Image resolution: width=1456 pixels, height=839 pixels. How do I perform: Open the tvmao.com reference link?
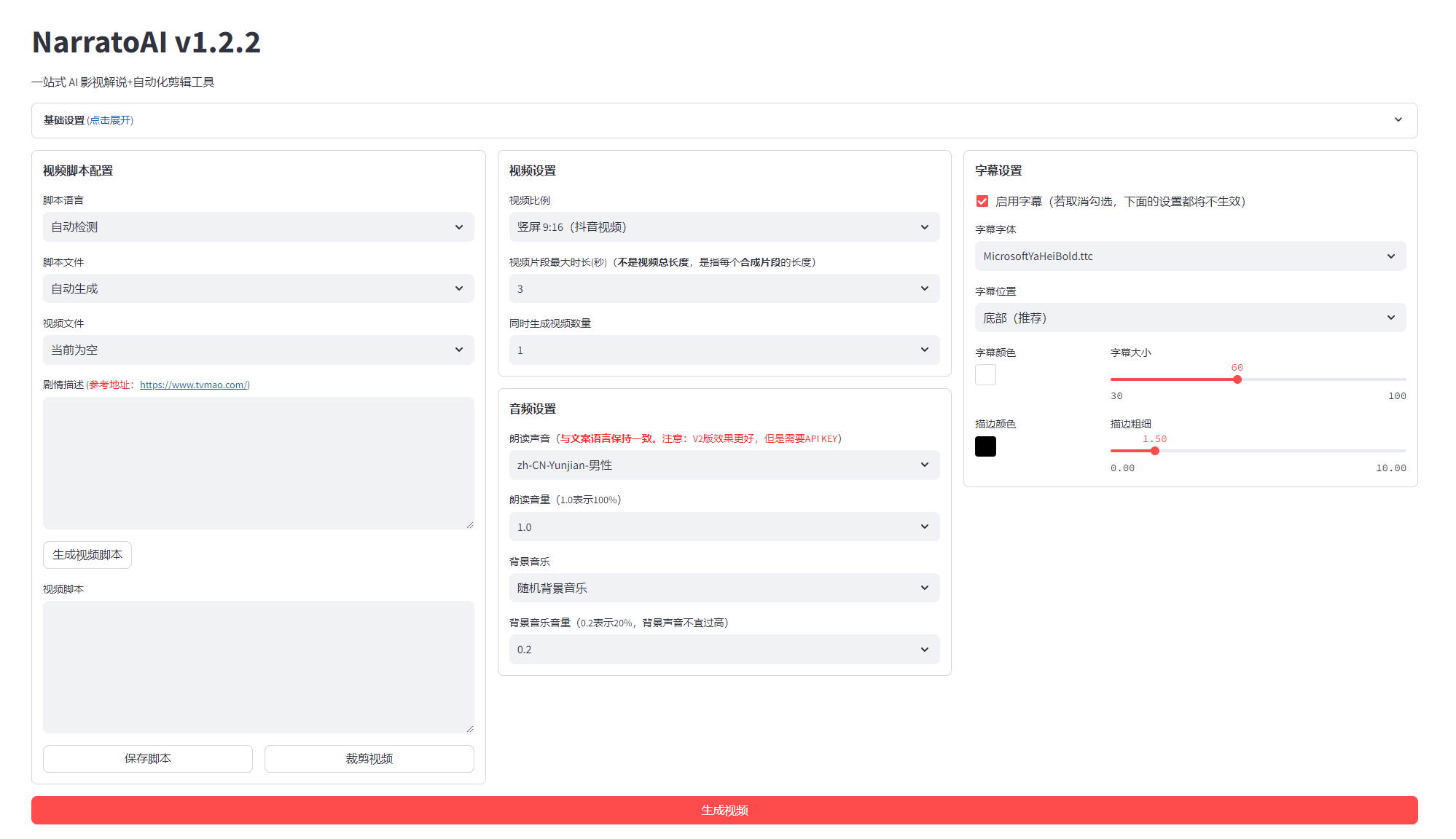(193, 385)
